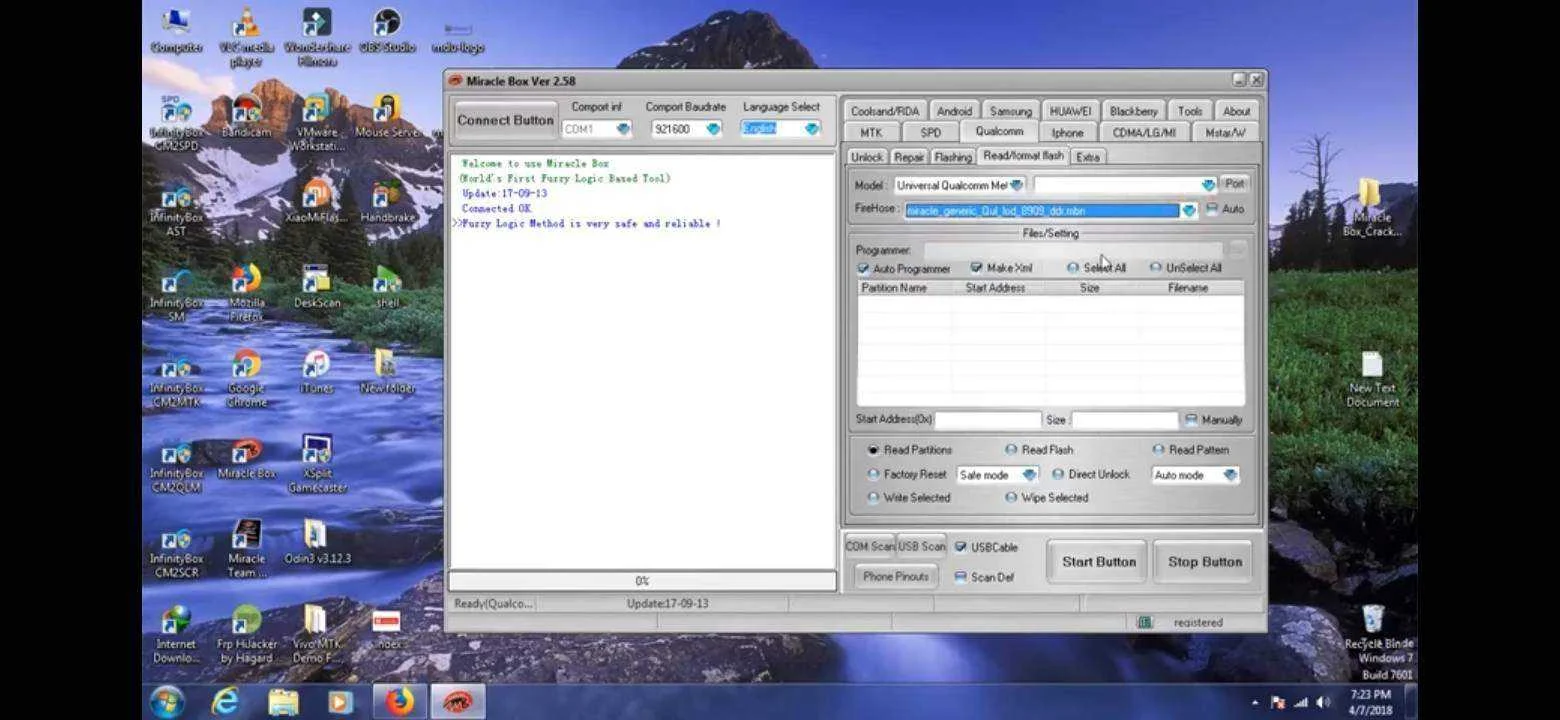The image size is (1560, 720).
Task: Open the Language Select dropdown
Action: (811, 128)
